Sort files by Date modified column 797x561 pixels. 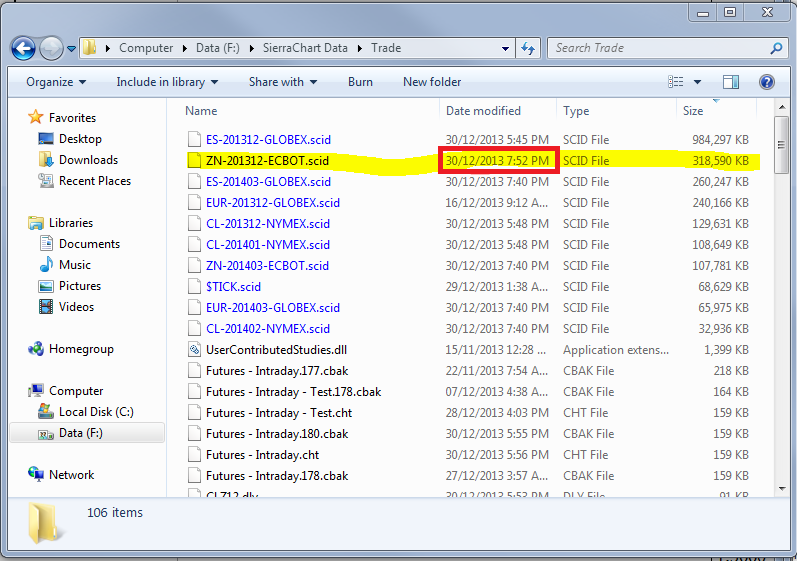pos(483,111)
